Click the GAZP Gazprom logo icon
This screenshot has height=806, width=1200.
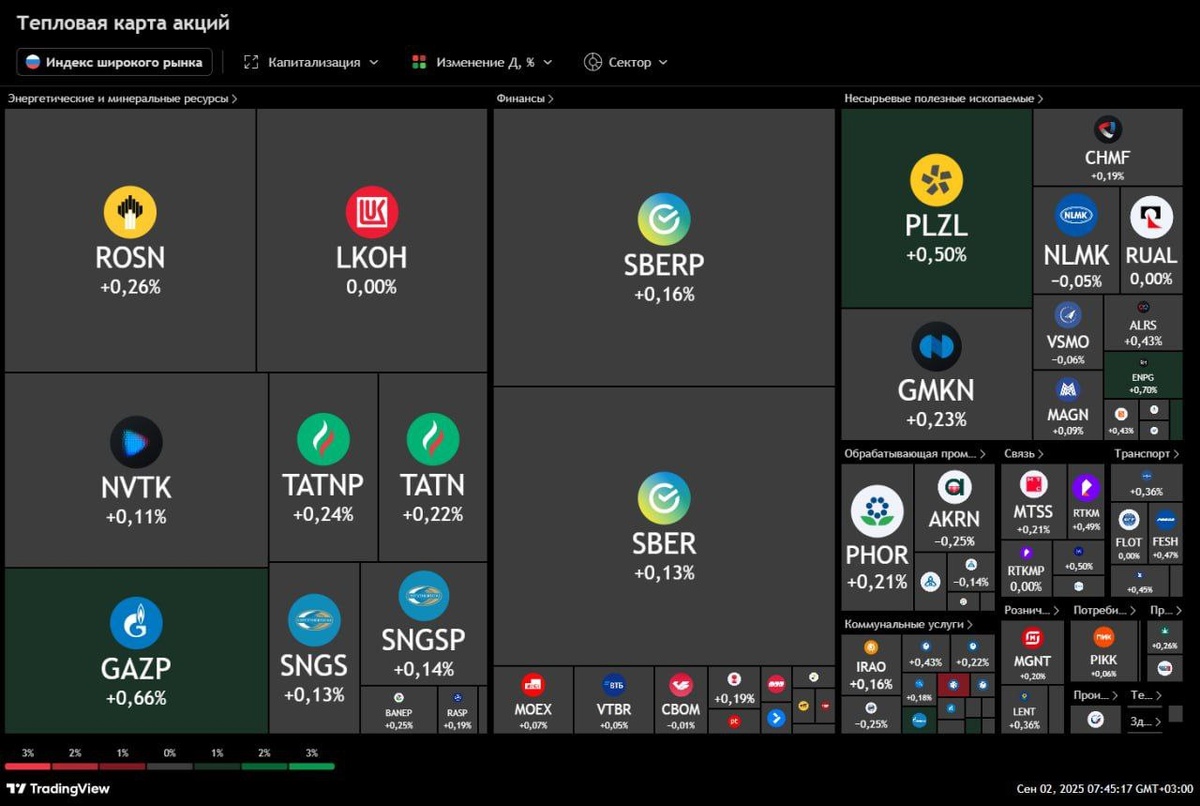tap(136, 623)
